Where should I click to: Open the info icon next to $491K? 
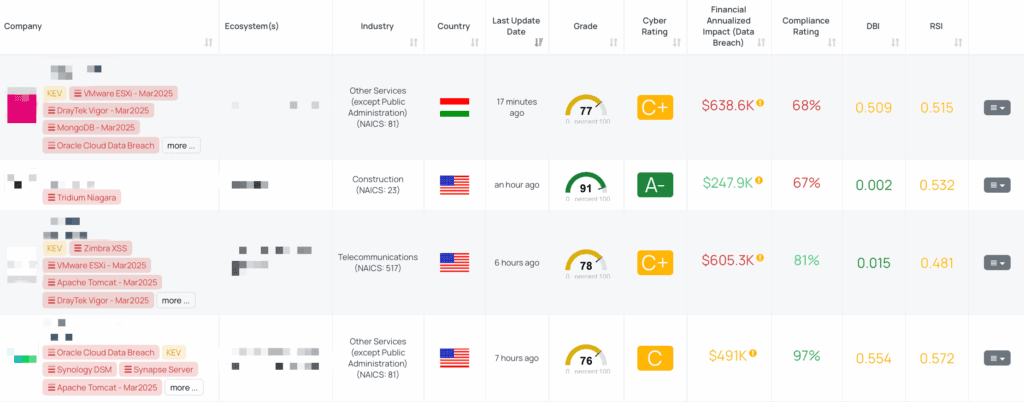click(753, 354)
